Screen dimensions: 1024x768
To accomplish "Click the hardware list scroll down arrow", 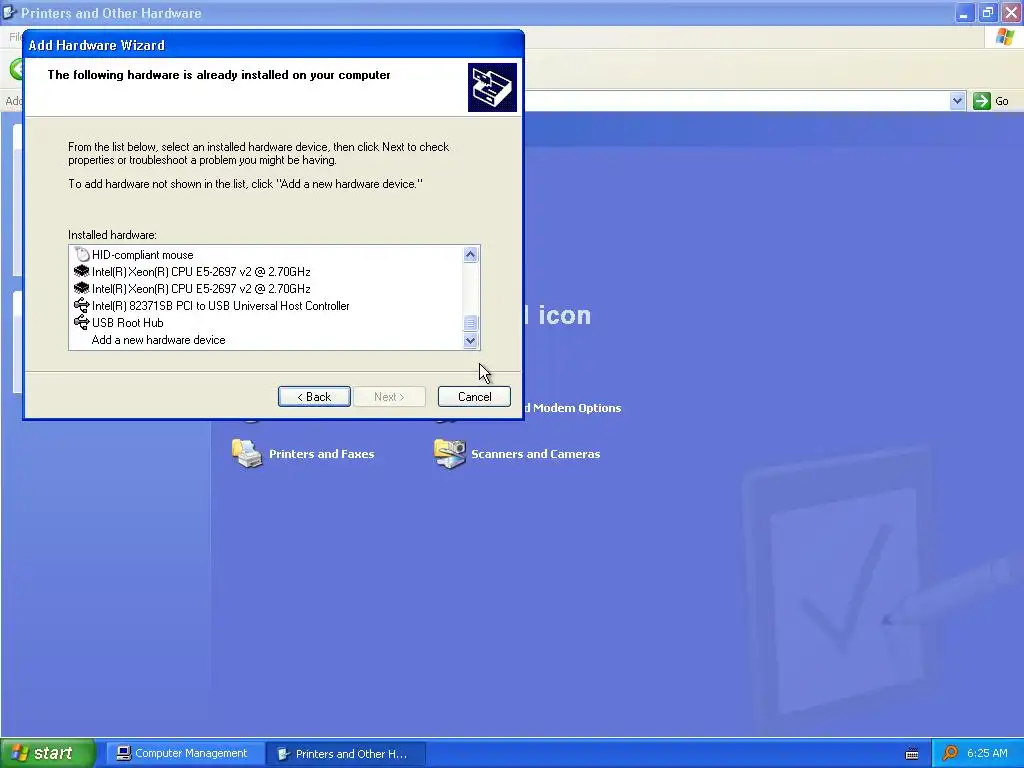I will point(470,340).
